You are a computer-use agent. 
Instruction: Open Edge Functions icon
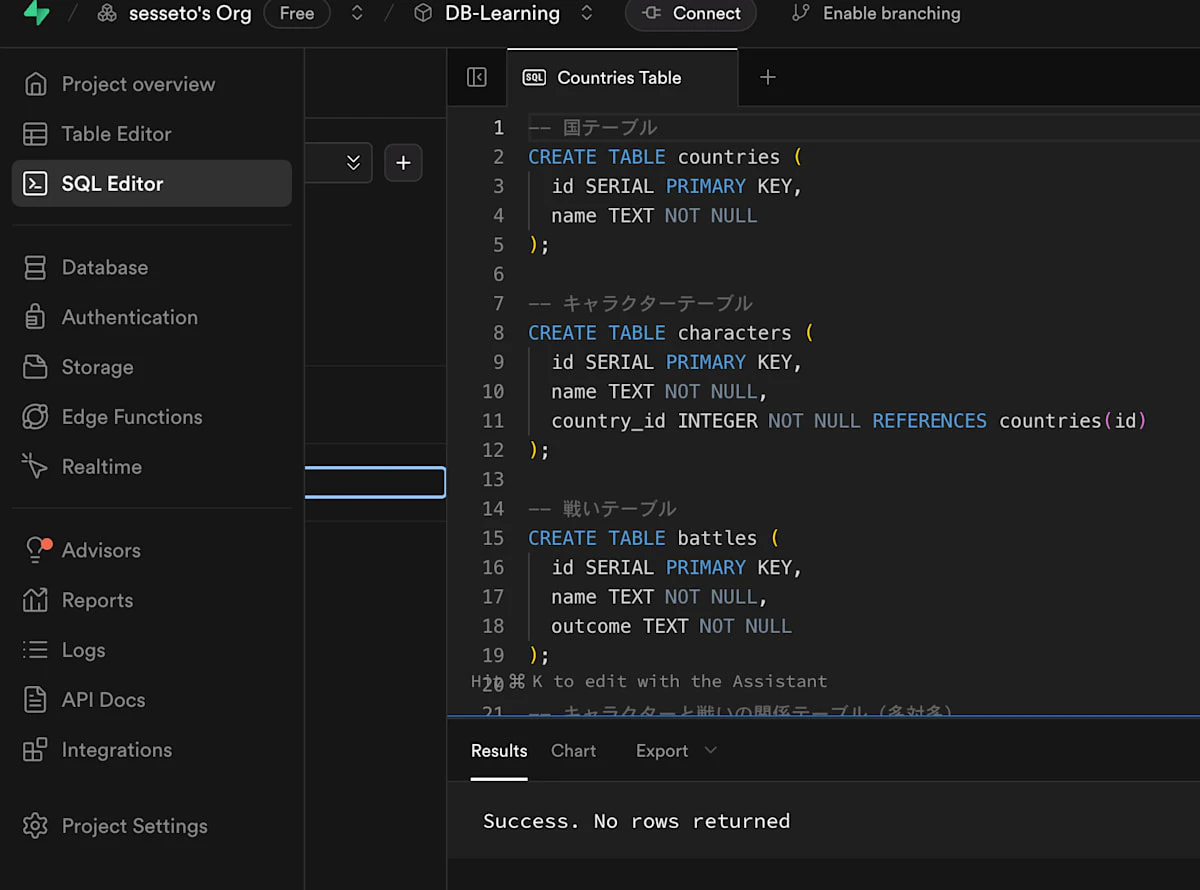click(x=35, y=417)
